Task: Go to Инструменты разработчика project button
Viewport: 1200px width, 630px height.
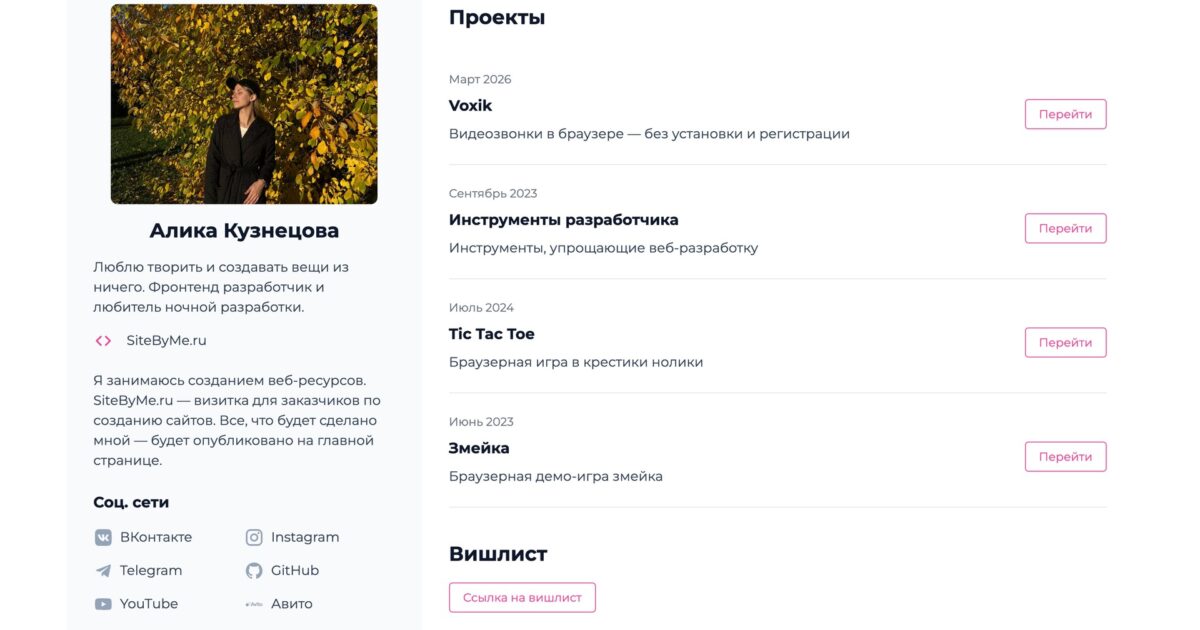Action: [1065, 228]
